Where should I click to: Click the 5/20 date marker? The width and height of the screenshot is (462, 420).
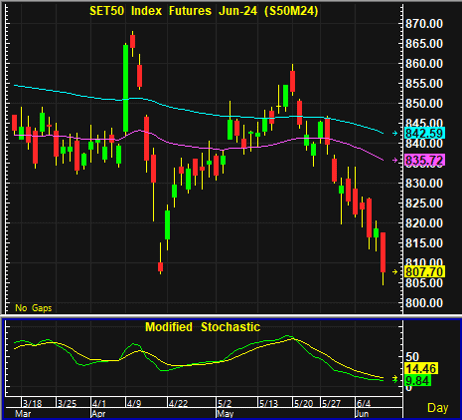click(x=303, y=403)
